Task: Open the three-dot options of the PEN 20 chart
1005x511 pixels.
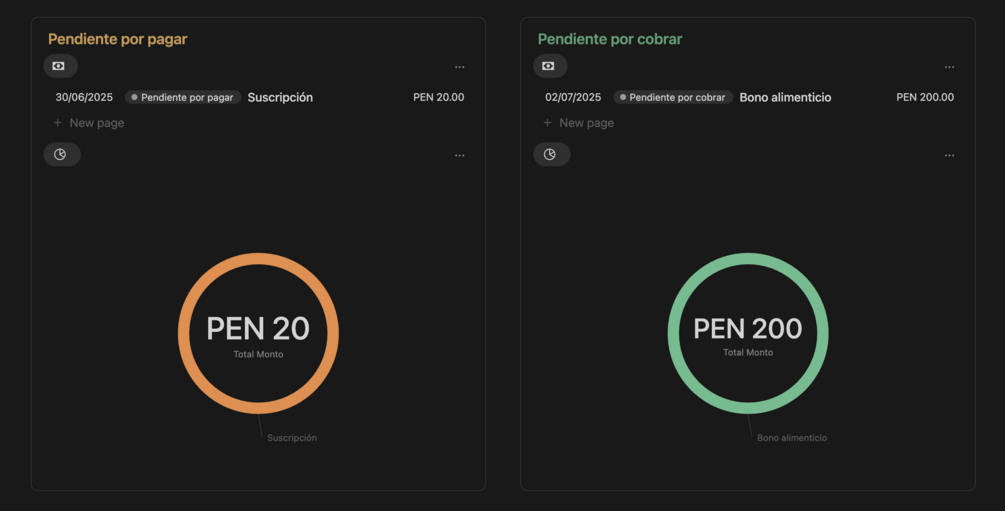Action: [460, 155]
